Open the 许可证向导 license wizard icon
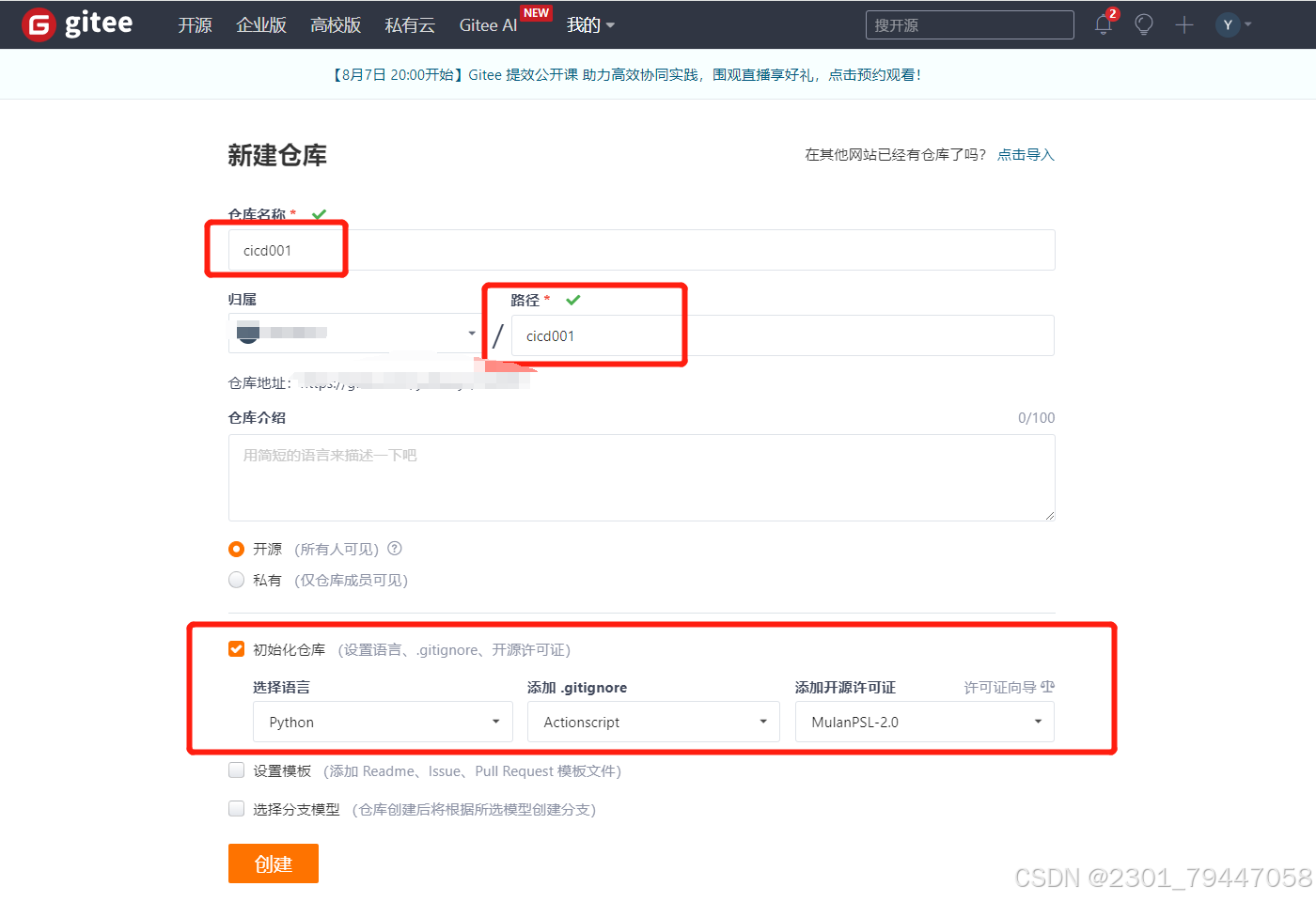 [1048, 687]
